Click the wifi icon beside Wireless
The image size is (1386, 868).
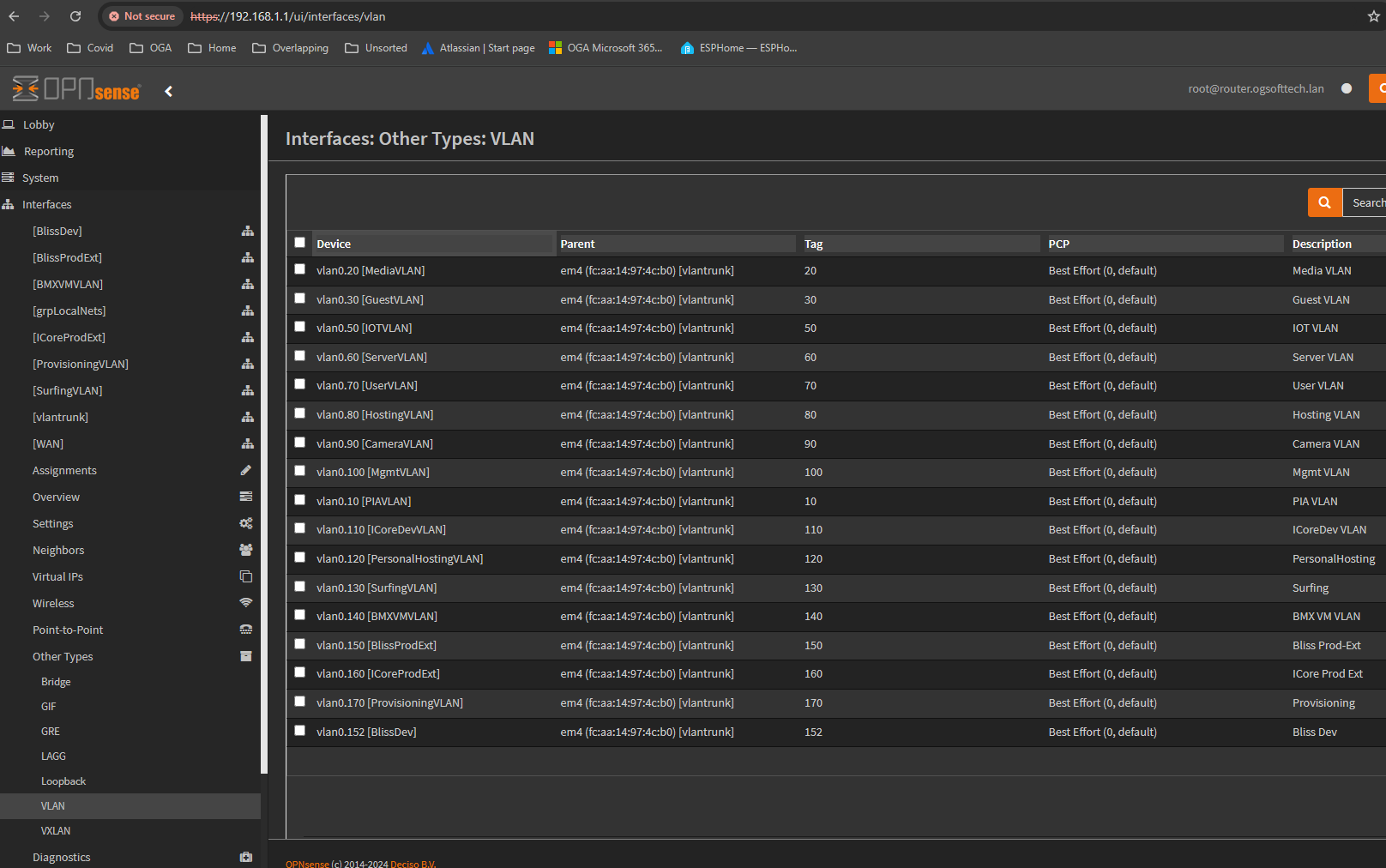246,603
